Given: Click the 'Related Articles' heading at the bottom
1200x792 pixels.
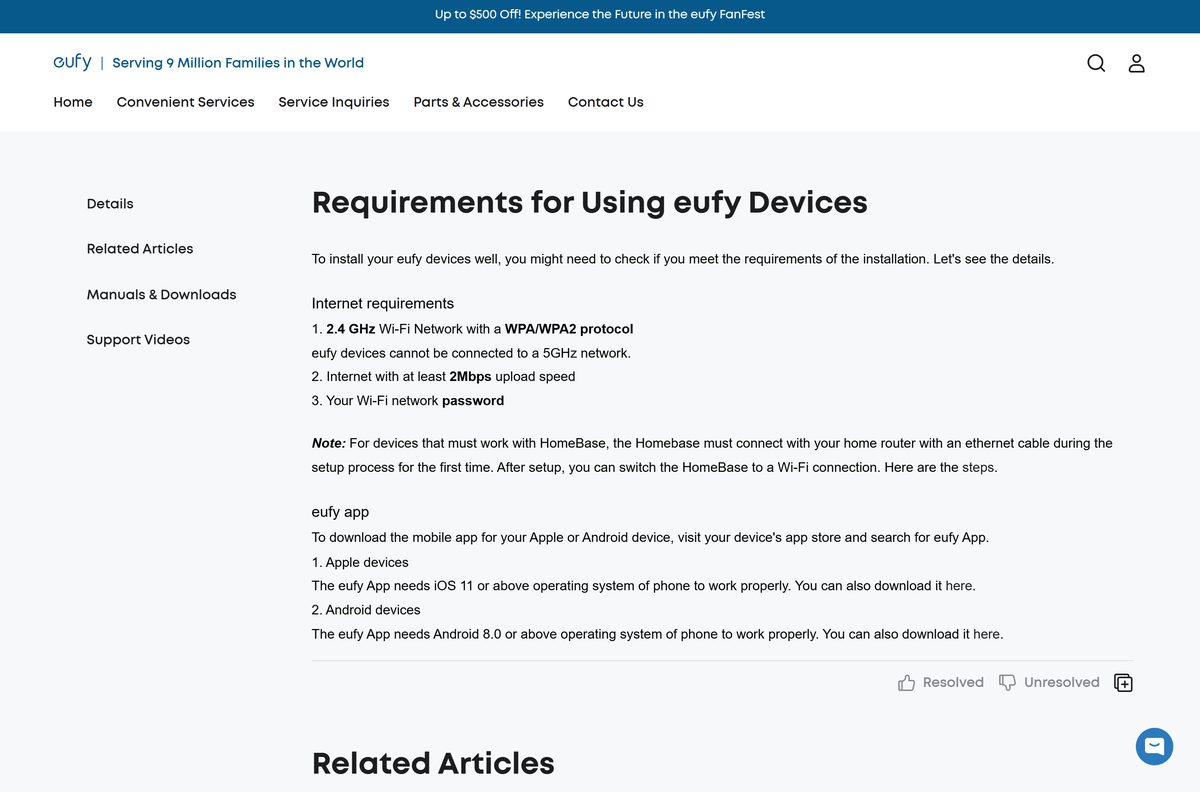Looking at the screenshot, I should coord(433,763).
